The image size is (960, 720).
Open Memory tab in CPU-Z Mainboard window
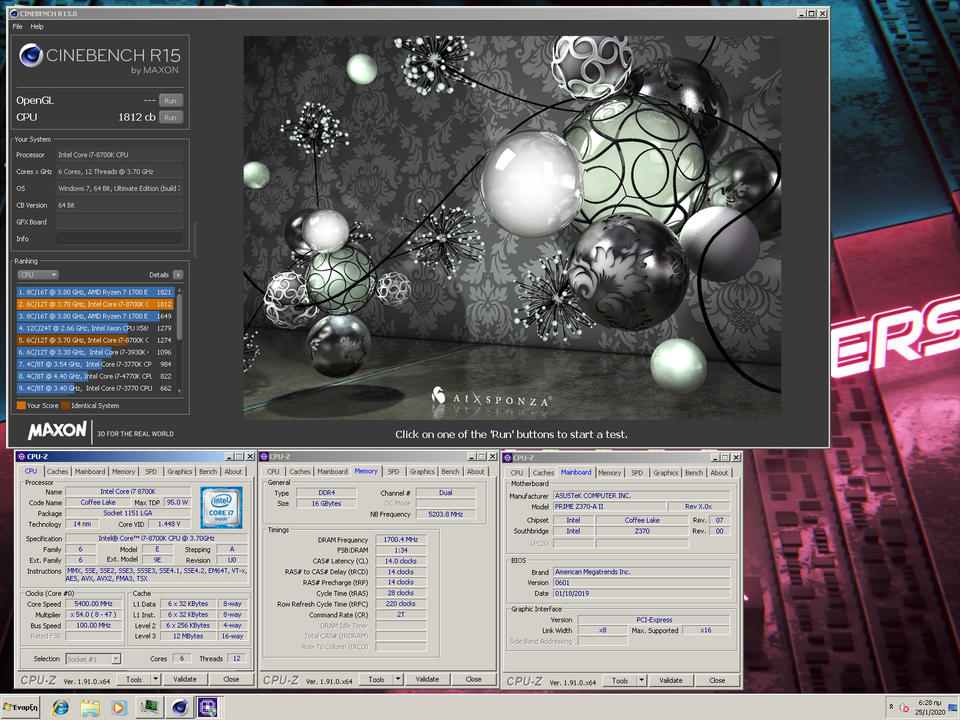tap(609, 473)
